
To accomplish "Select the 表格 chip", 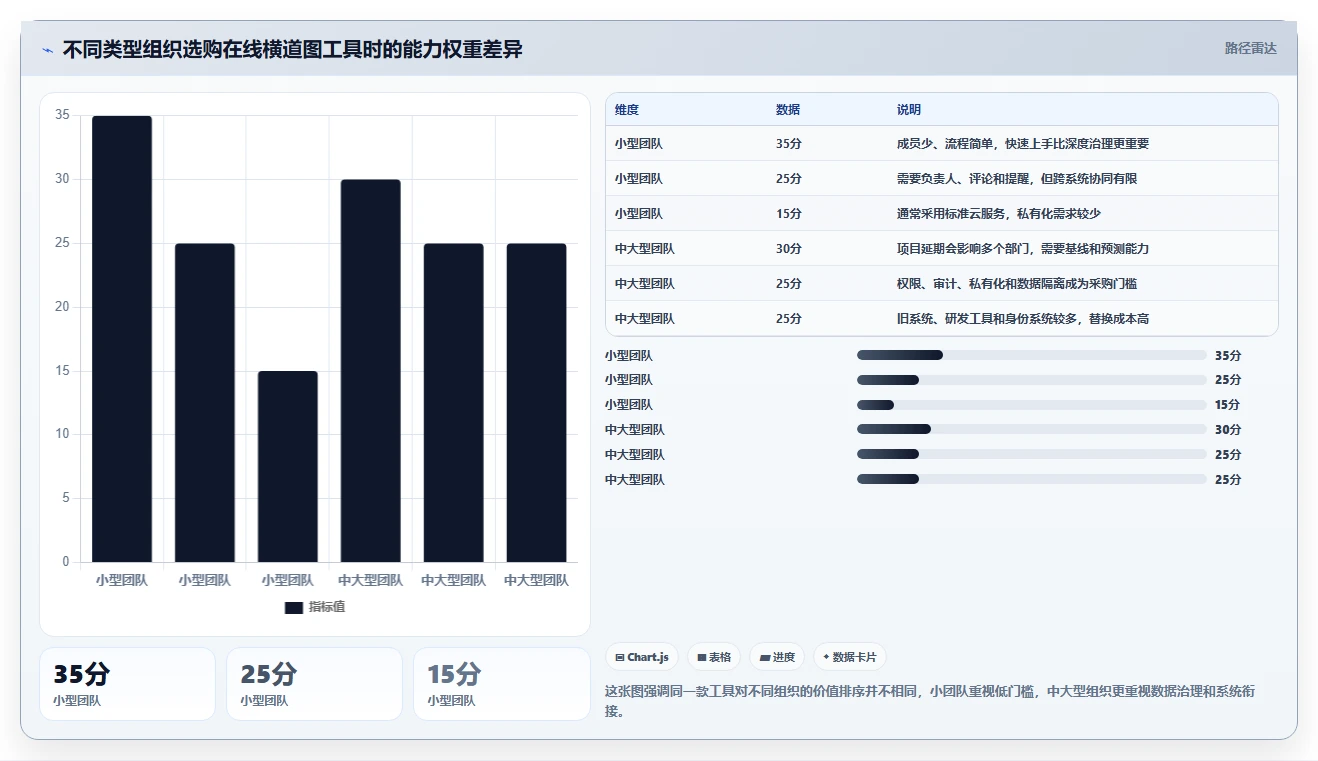I will point(714,657).
